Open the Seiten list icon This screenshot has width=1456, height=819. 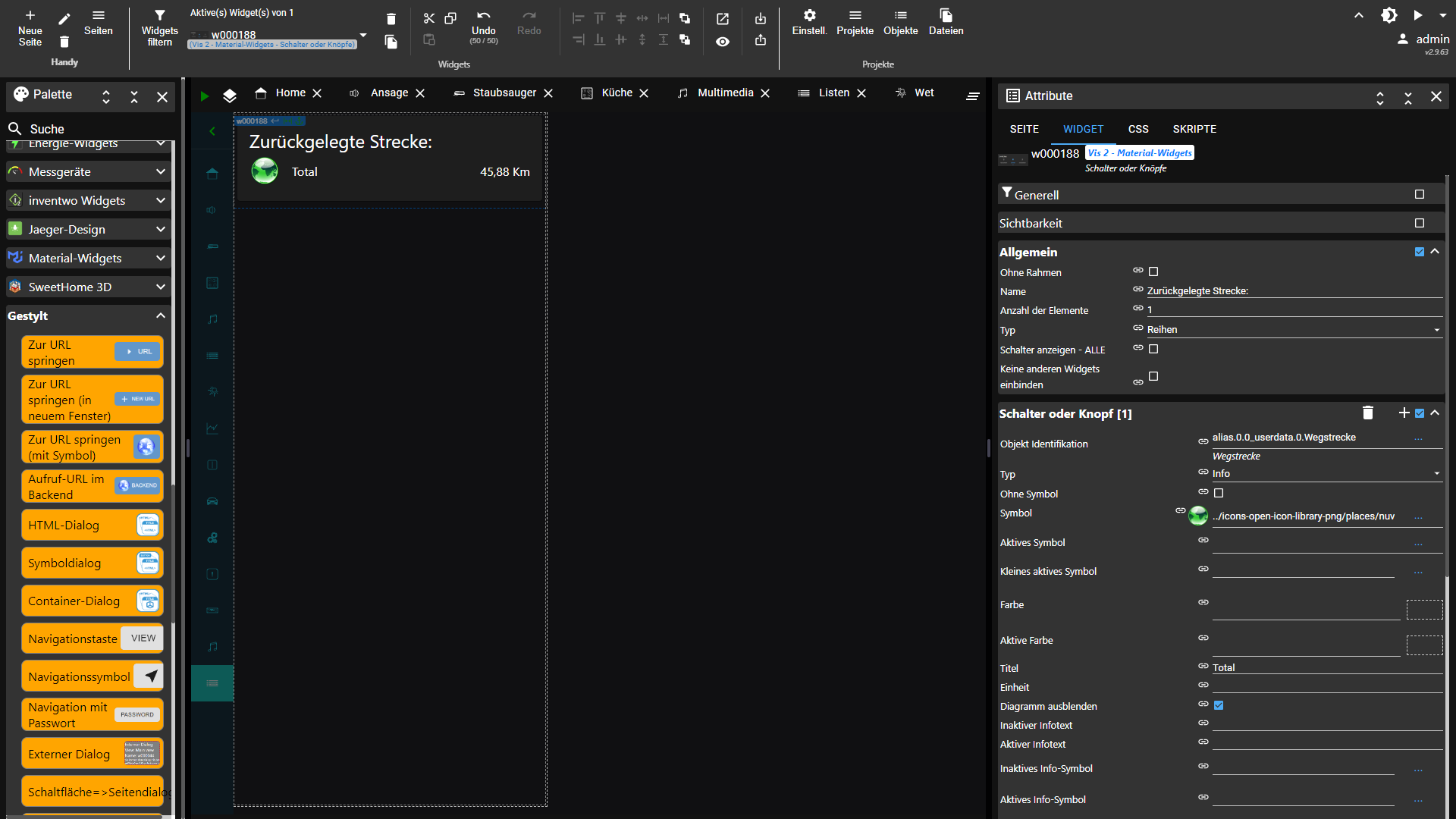[x=99, y=15]
